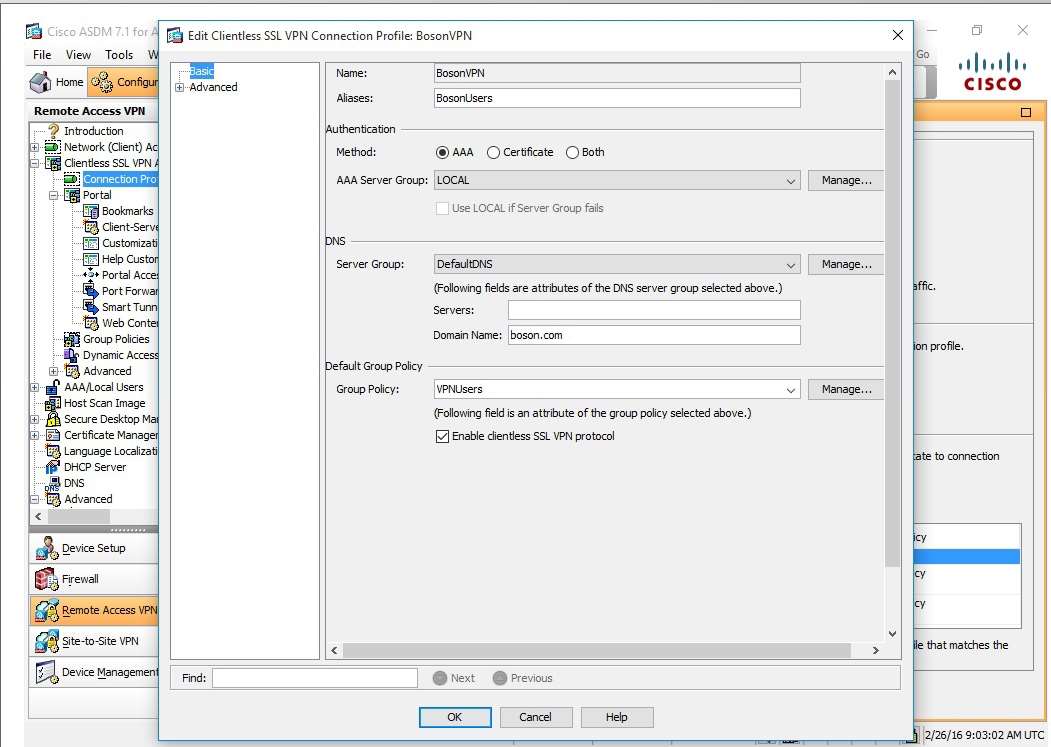Open the Tools menu
This screenshot has width=1051, height=747.
(x=119, y=54)
